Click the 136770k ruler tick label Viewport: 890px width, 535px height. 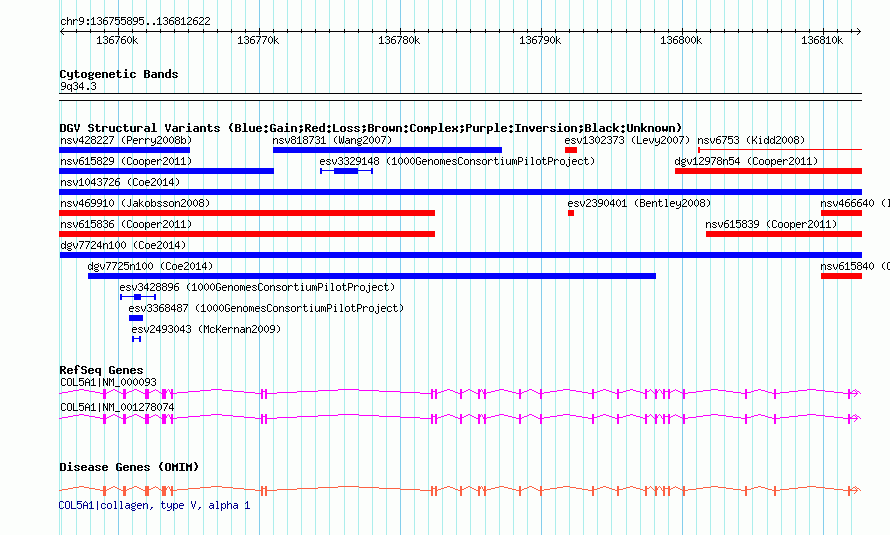258,40
